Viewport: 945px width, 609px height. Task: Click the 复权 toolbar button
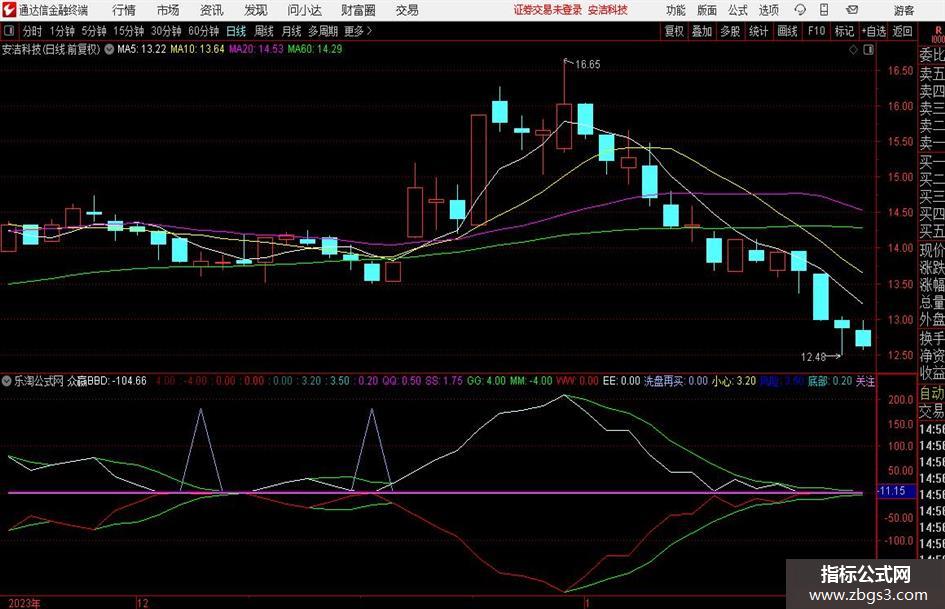pos(674,31)
